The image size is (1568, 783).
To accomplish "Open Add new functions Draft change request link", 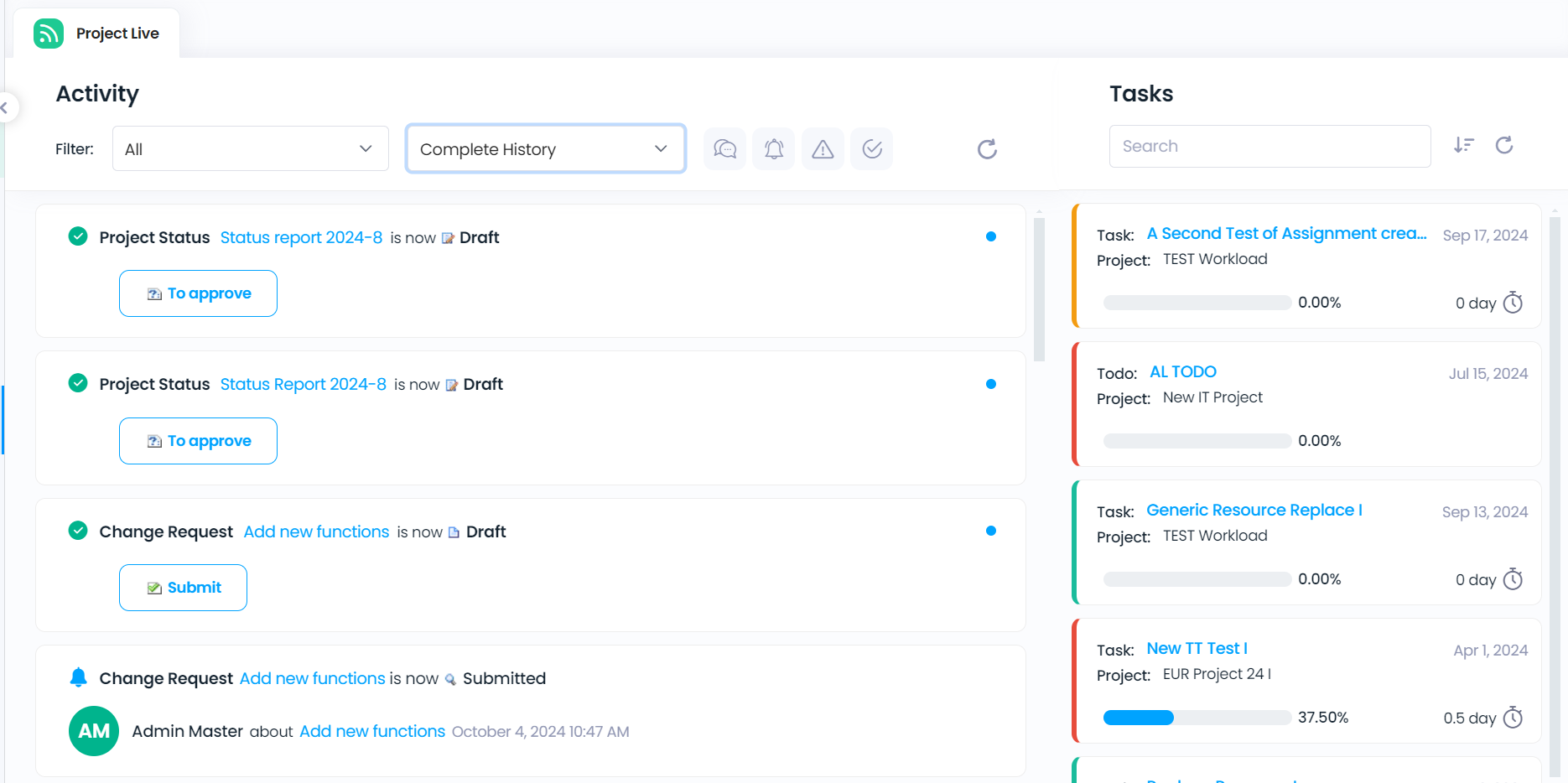I will (316, 532).
